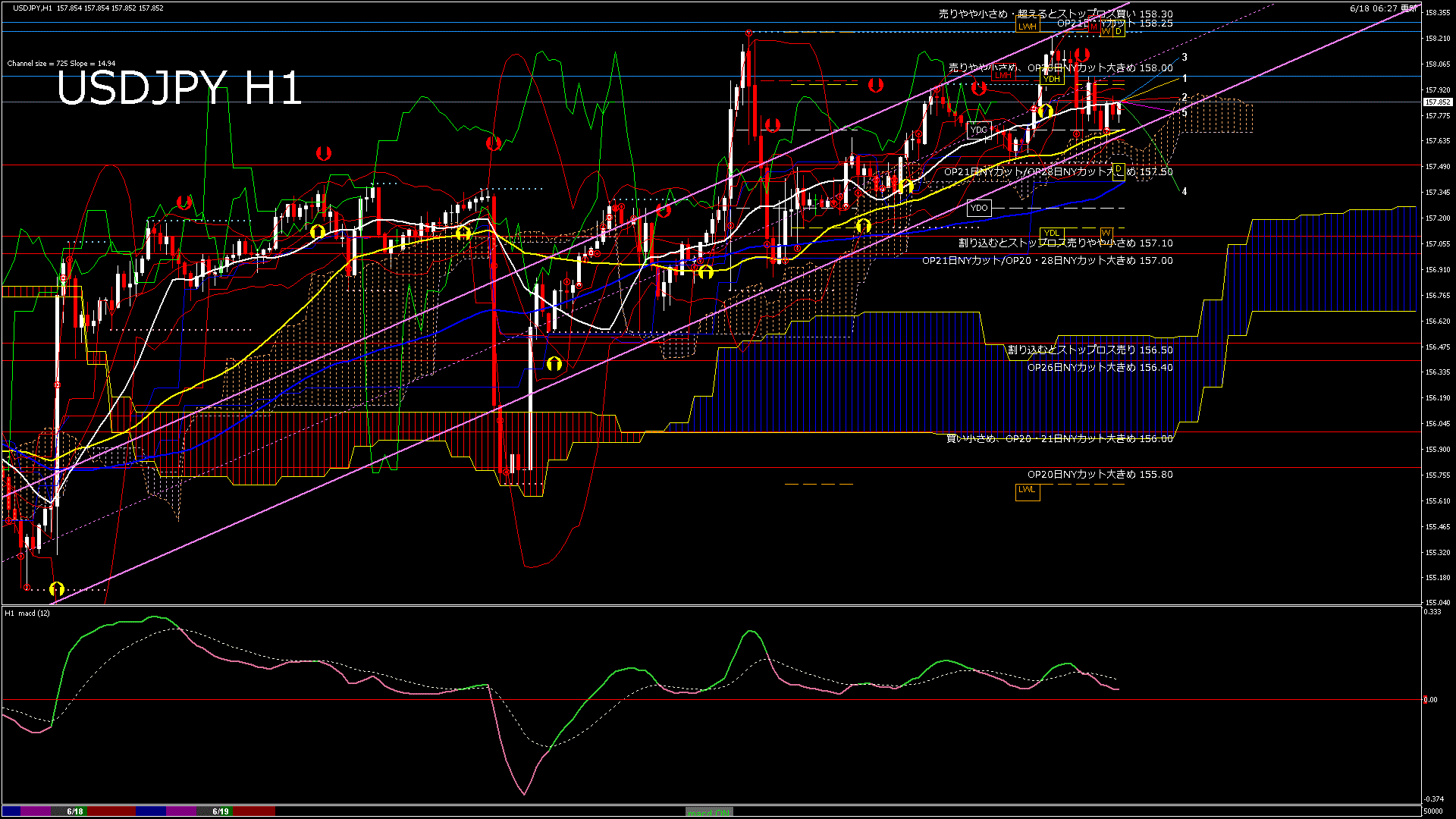Click the OP20日NYカット大きめ 155.80 annotation

[x=1100, y=475]
